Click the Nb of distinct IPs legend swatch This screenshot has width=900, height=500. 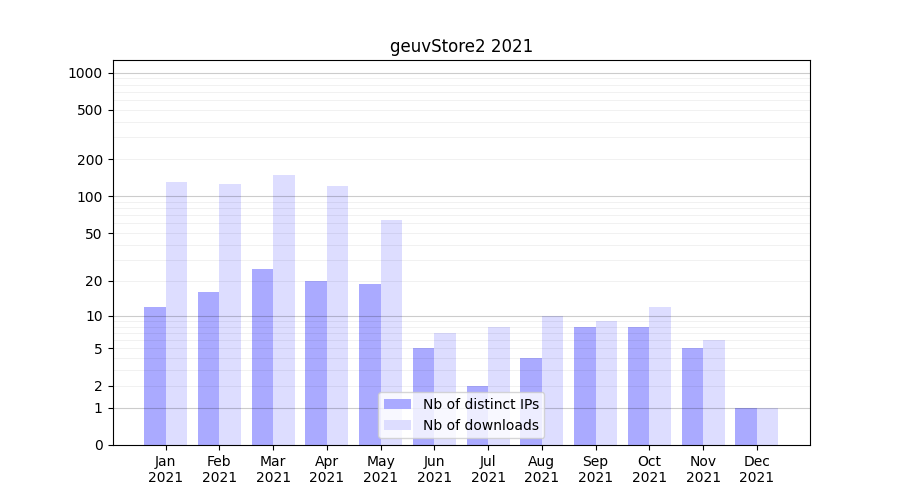(397, 404)
